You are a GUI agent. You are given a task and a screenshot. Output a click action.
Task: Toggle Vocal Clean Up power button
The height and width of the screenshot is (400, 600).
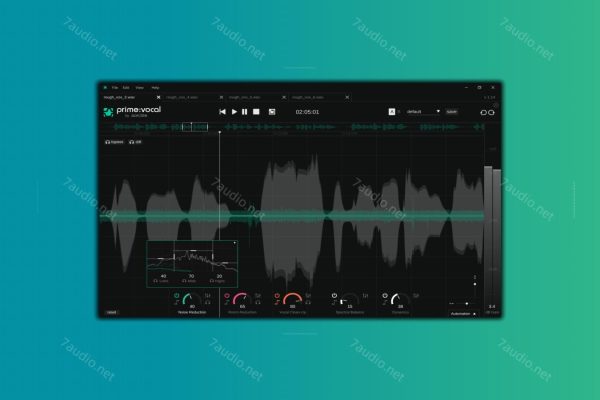277,296
